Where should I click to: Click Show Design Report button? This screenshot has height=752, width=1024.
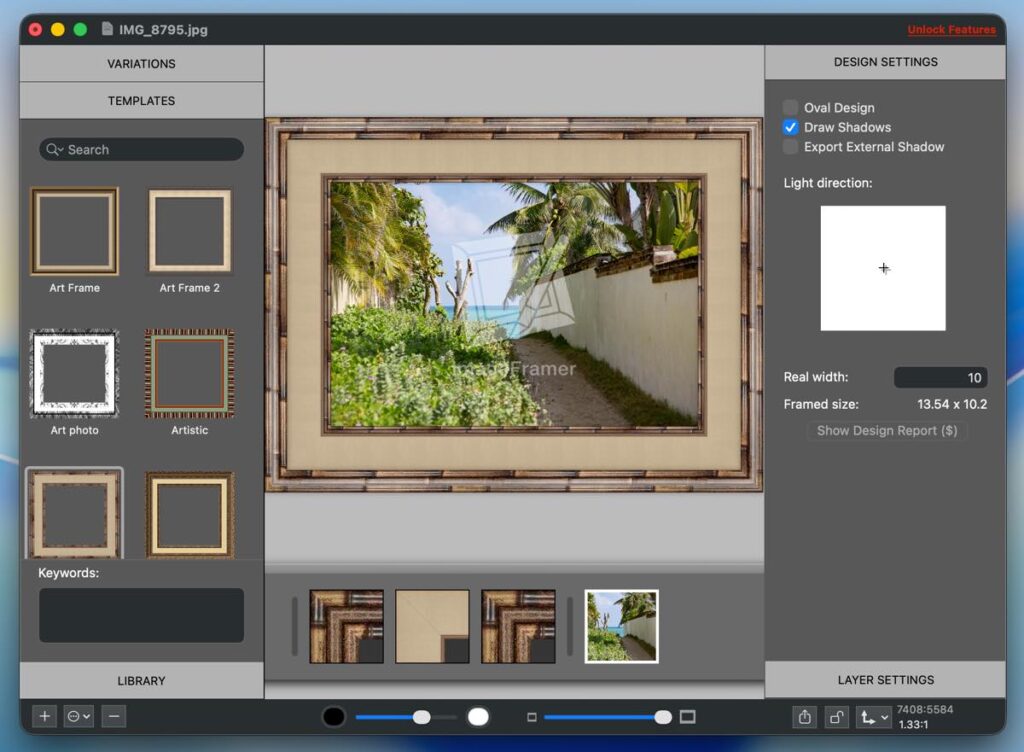[x=886, y=431]
